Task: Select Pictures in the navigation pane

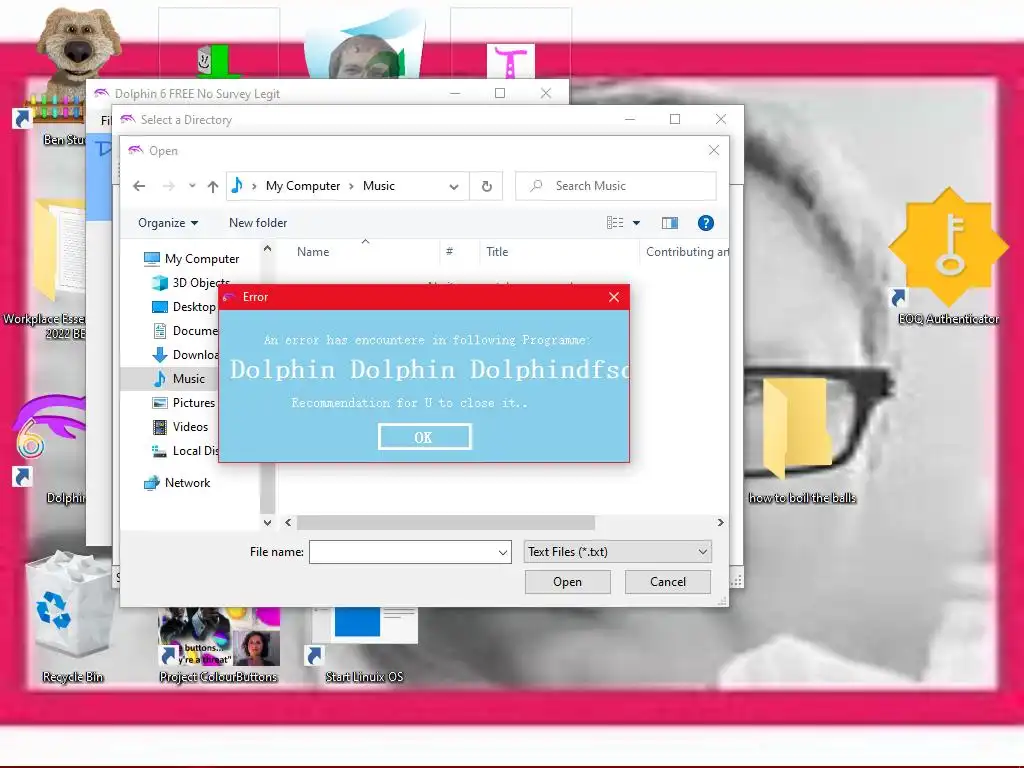Action: [x=184, y=403]
